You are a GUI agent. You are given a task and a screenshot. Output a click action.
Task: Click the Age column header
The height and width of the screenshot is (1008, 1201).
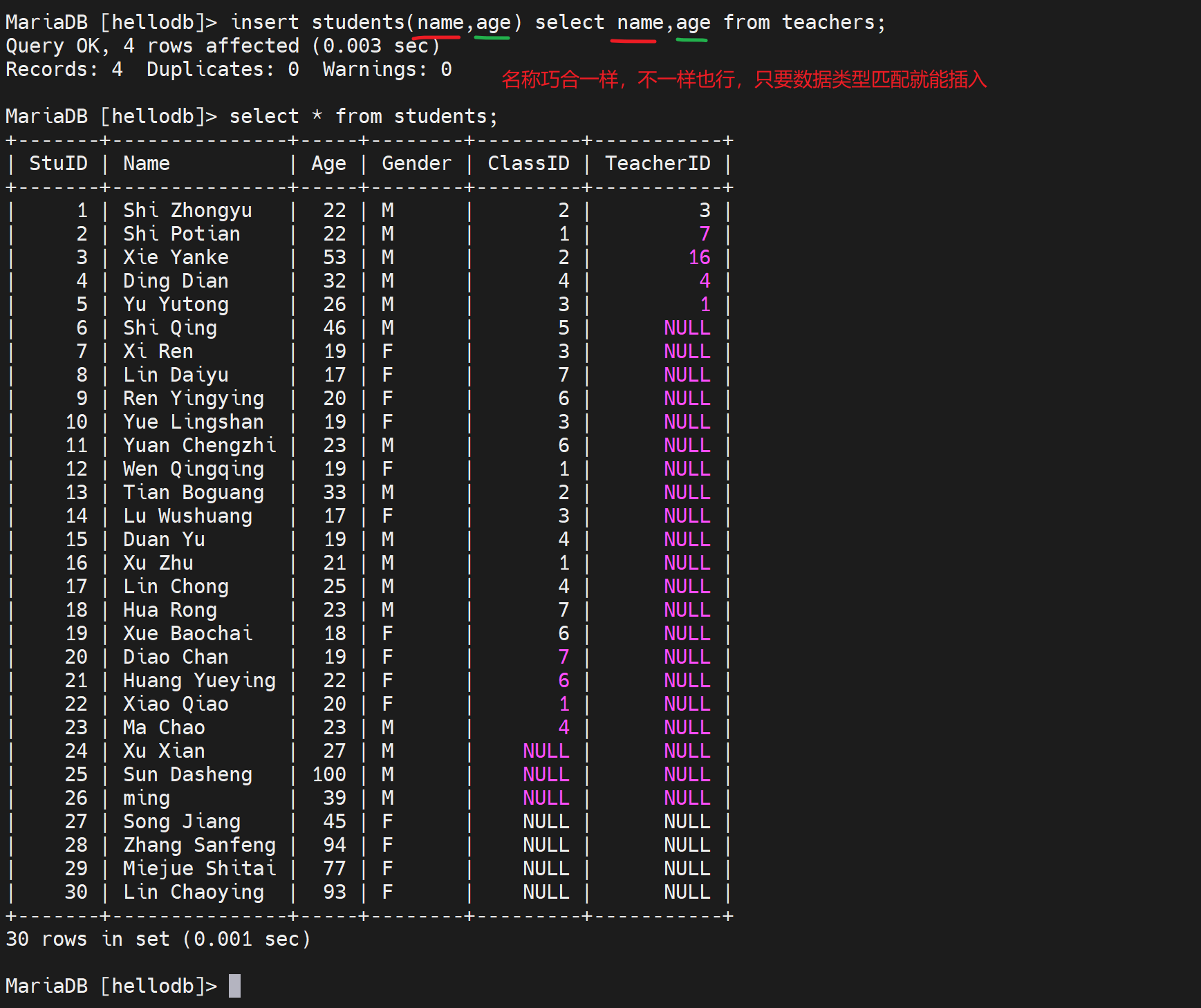click(x=328, y=163)
